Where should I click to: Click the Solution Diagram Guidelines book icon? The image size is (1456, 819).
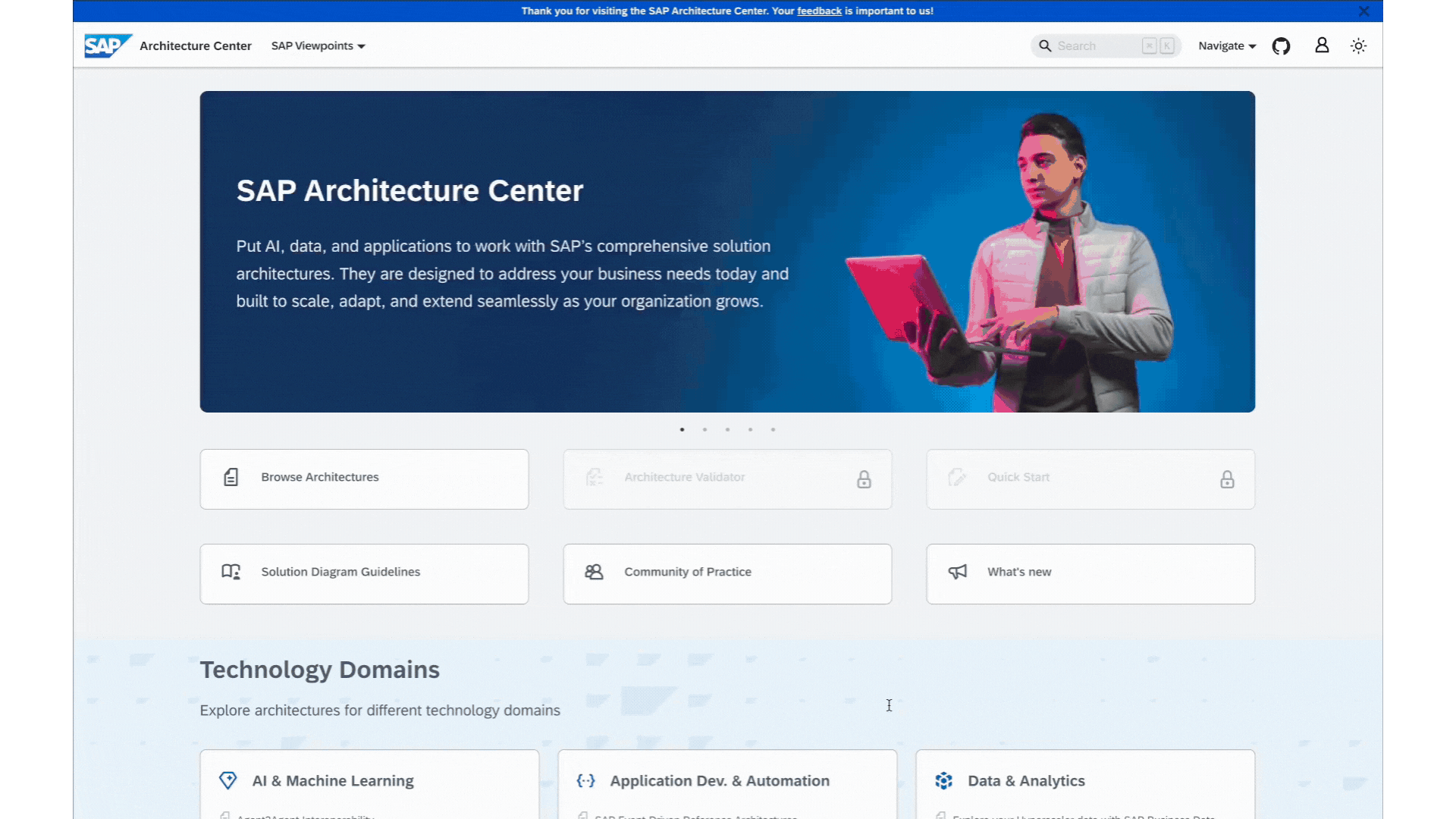tap(231, 572)
